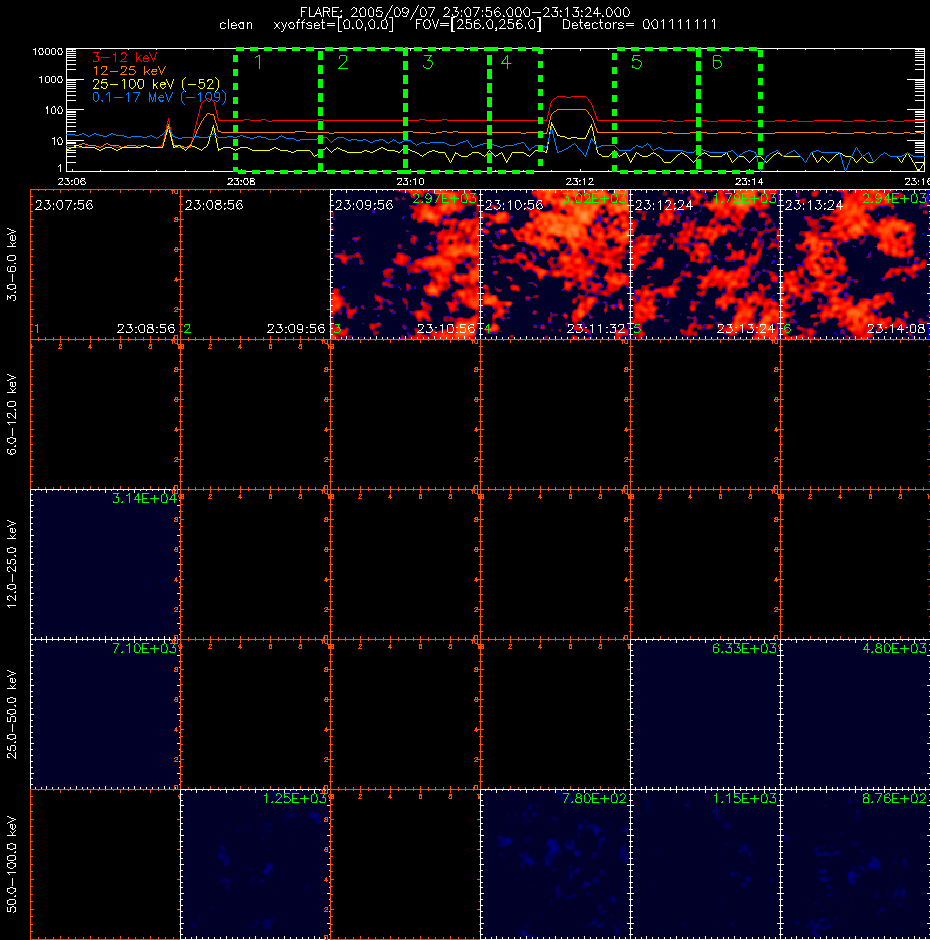Viewport: 930px width, 940px height.
Task: Select interval marker 5 on the light curve
Action: point(637,62)
